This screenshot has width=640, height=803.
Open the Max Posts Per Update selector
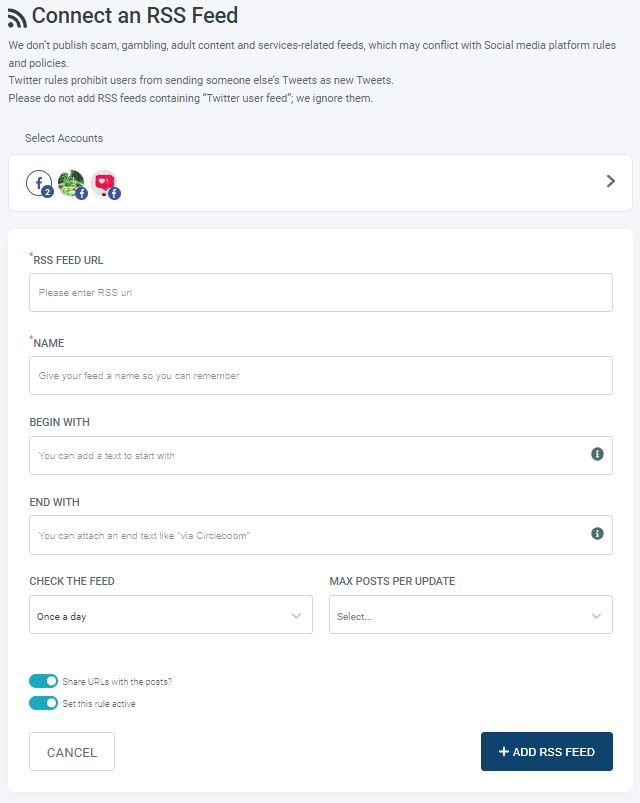(x=470, y=614)
